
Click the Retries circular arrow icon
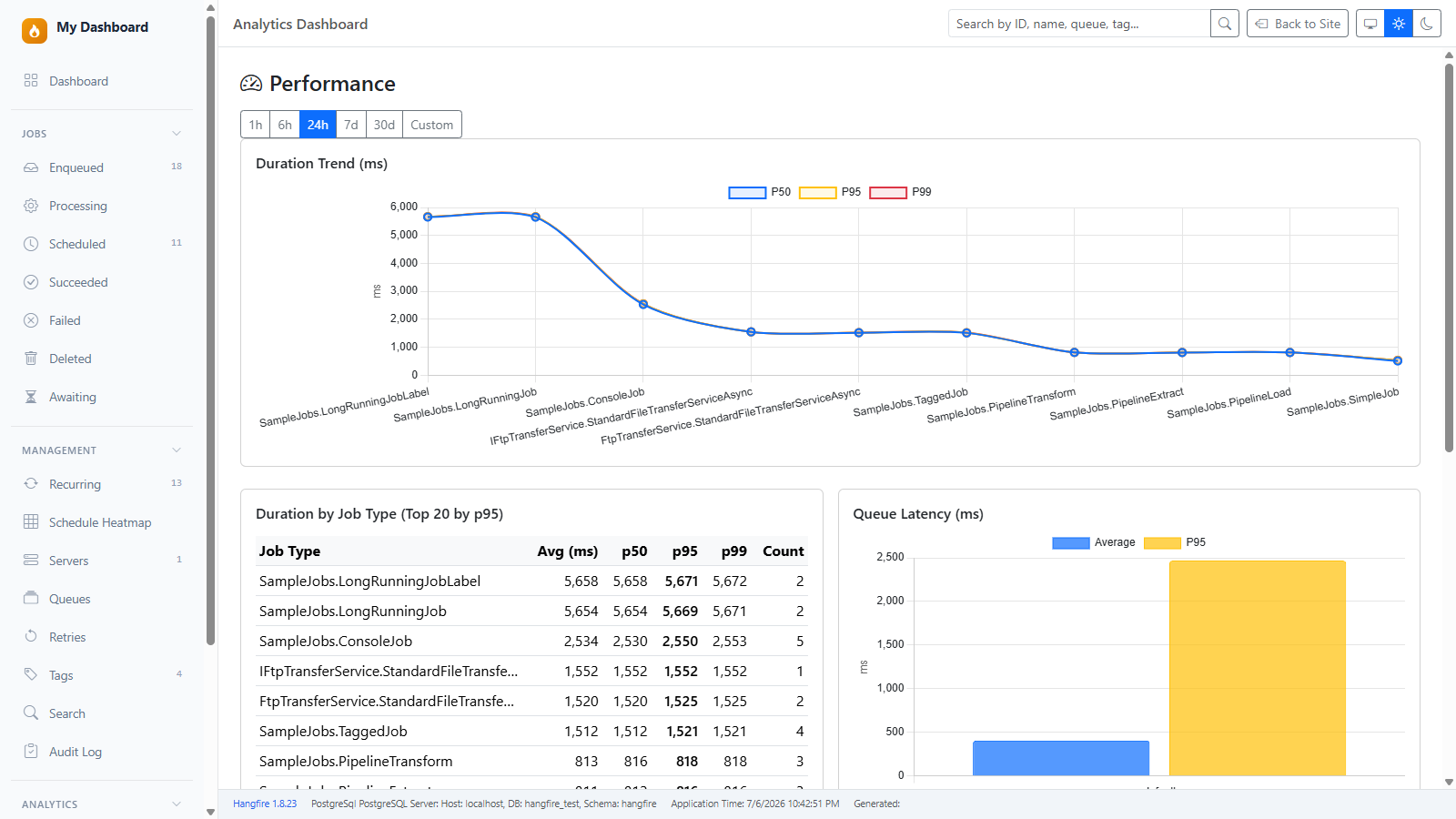coord(31,637)
